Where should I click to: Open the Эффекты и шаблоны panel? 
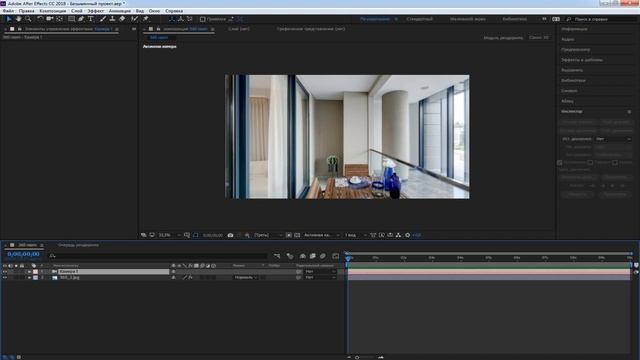tap(582, 60)
